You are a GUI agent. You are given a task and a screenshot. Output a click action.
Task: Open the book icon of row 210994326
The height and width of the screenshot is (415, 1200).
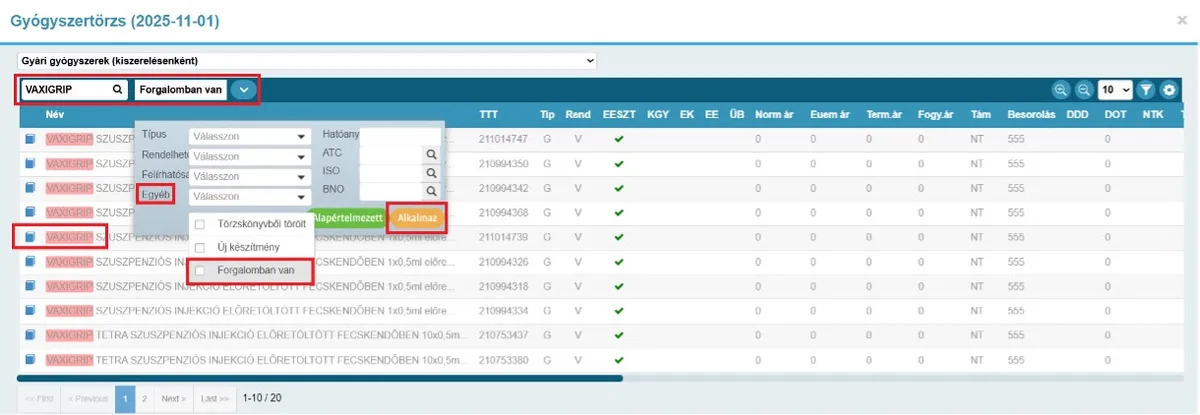(30, 261)
